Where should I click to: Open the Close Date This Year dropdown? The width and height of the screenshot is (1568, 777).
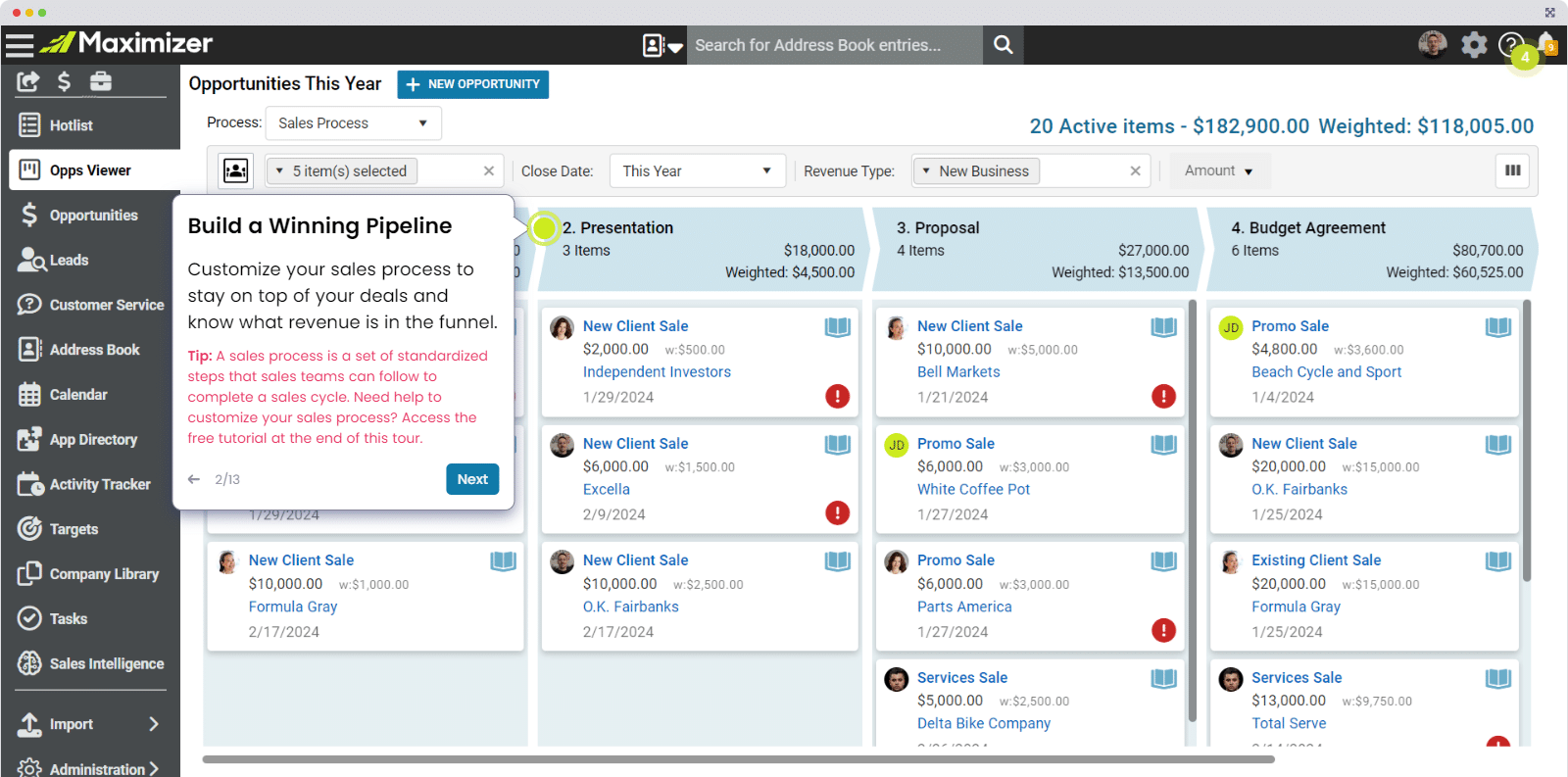(x=698, y=170)
